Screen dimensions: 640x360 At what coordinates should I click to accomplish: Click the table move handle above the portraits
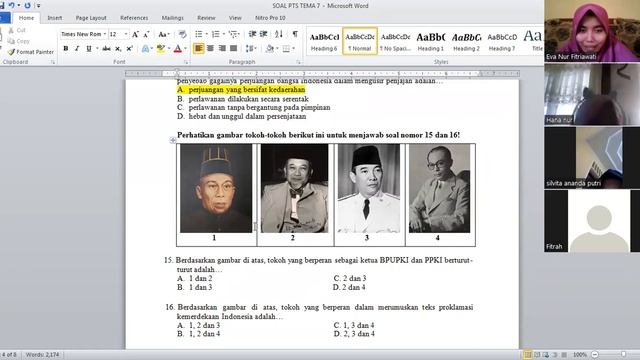(x=173, y=140)
